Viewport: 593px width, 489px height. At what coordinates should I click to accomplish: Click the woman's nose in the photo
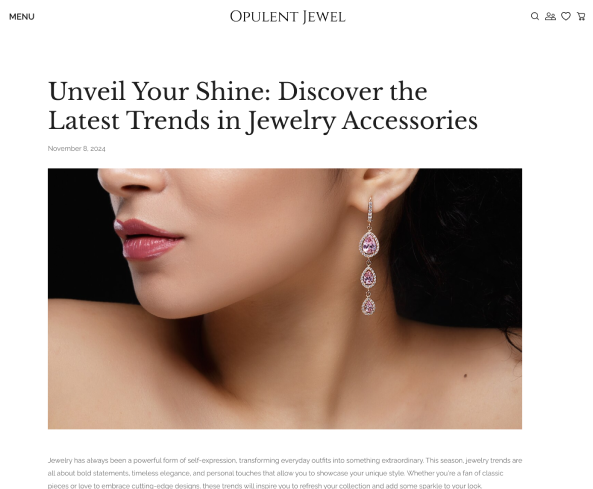pyautogui.click(x=132, y=182)
